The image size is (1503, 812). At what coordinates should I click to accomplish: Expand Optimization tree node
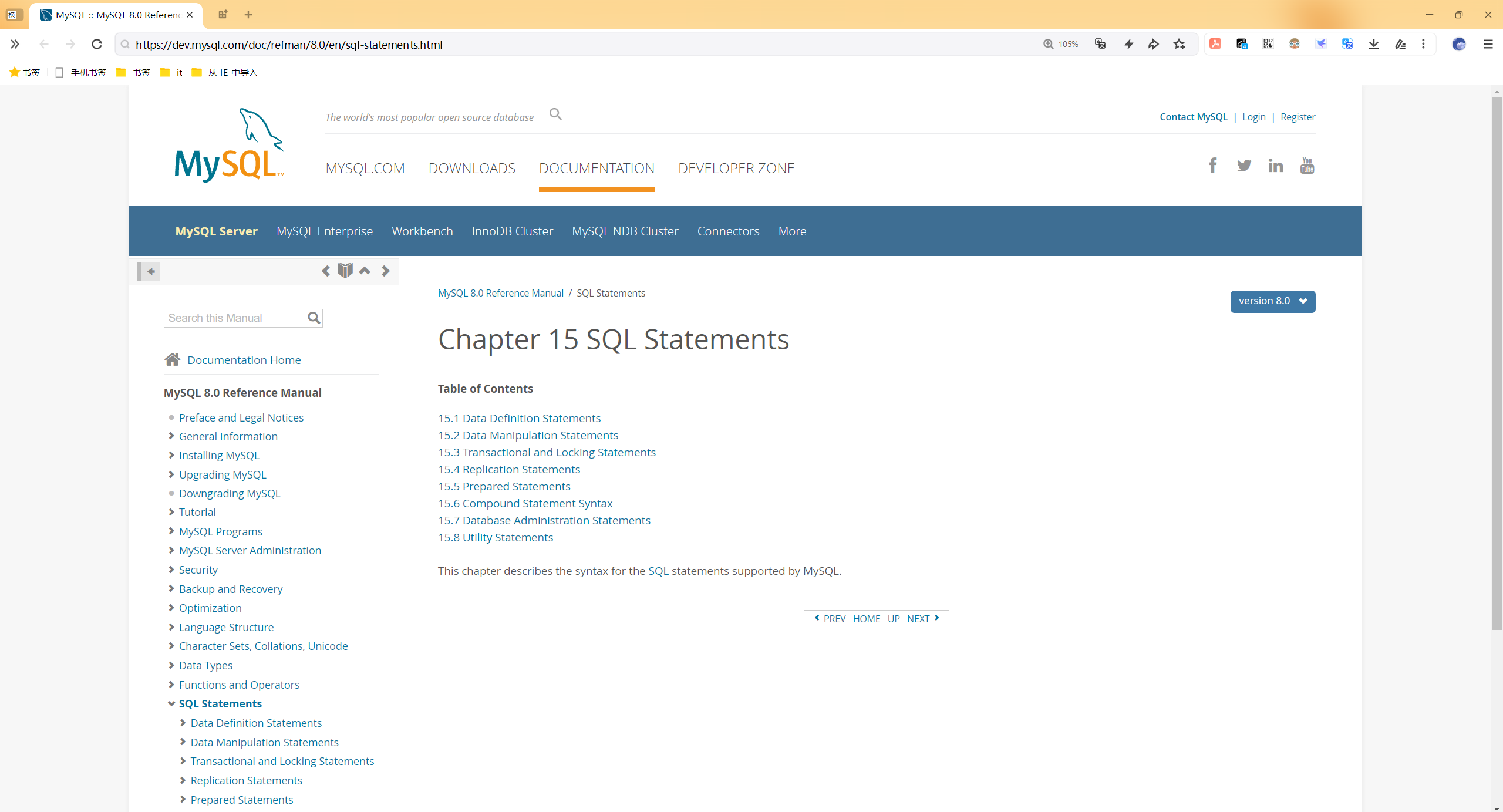pyautogui.click(x=171, y=608)
